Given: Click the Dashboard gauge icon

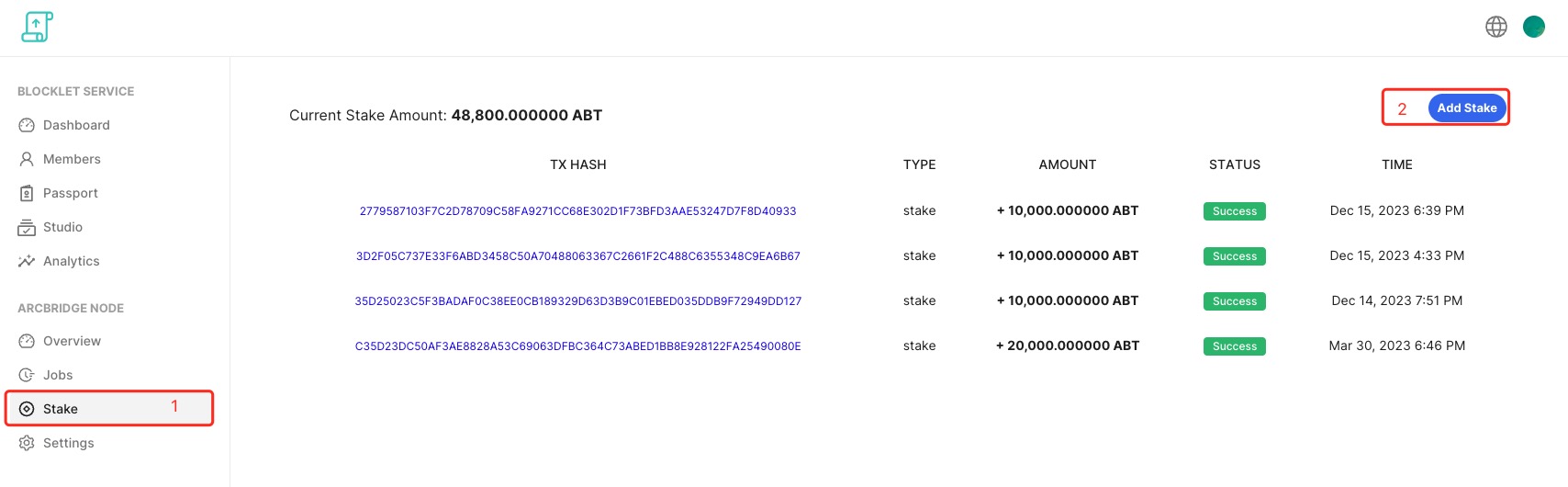Looking at the screenshot, I should (27, 125).
